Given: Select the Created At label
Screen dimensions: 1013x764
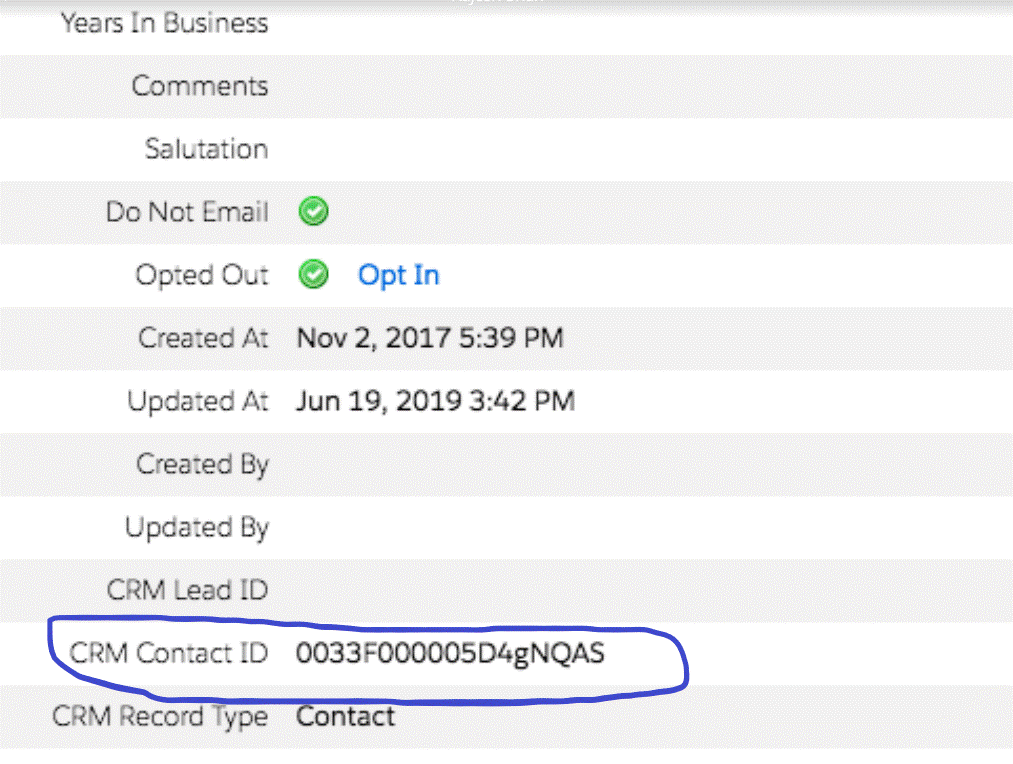Looking at the screenshot, I should (203, 338).
